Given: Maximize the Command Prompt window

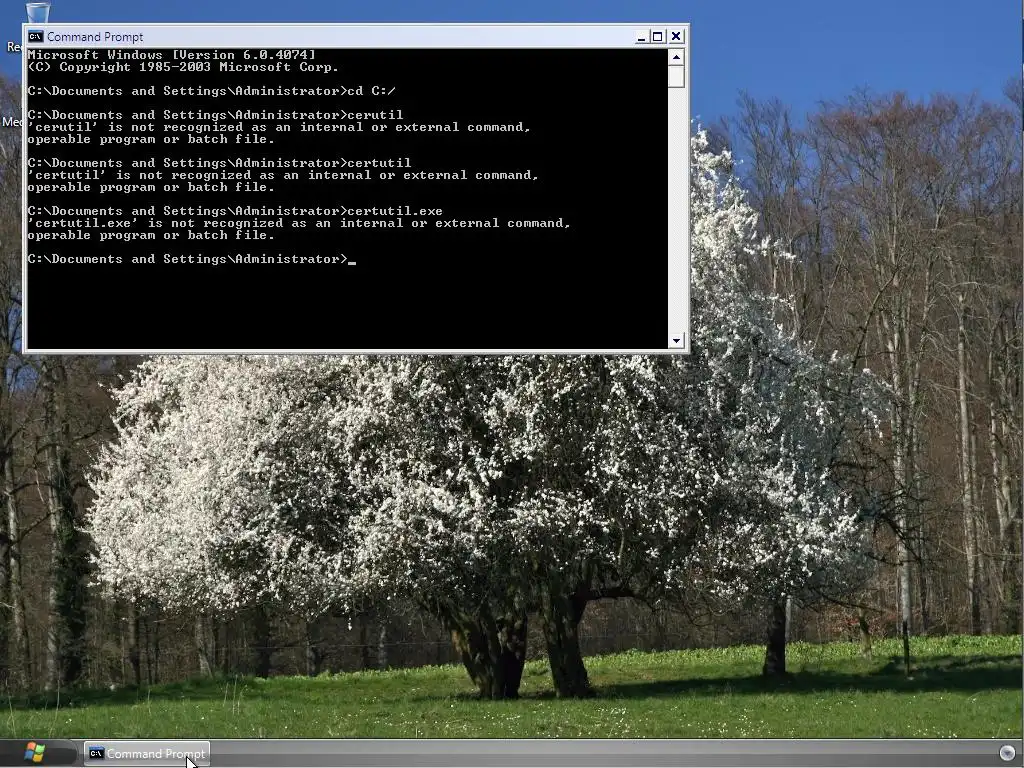Looking at the screenshot, I should (x=658, y=37).
